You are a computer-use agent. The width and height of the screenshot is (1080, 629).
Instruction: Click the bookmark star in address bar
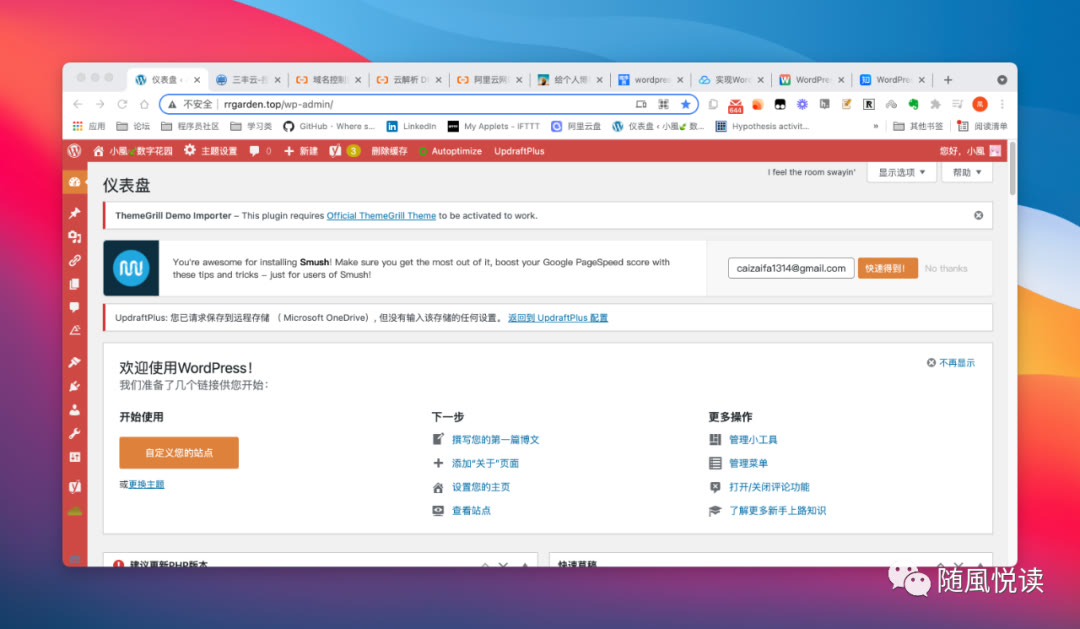(x=685, y=104)
